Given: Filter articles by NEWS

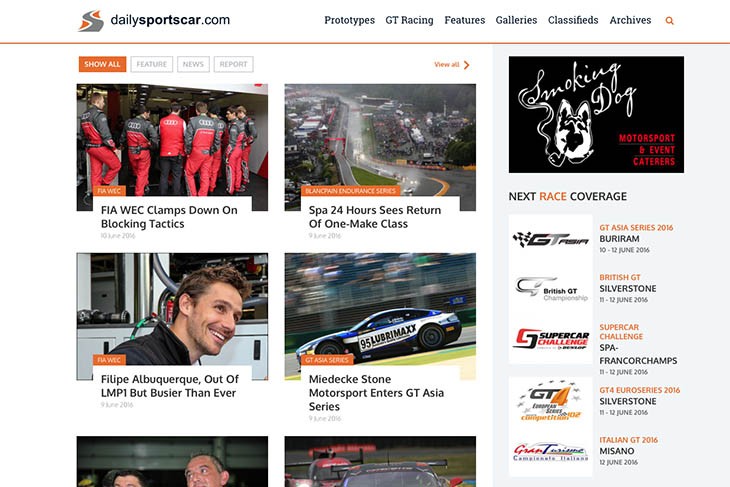Looking at the screenshot, I should point(193,64).
